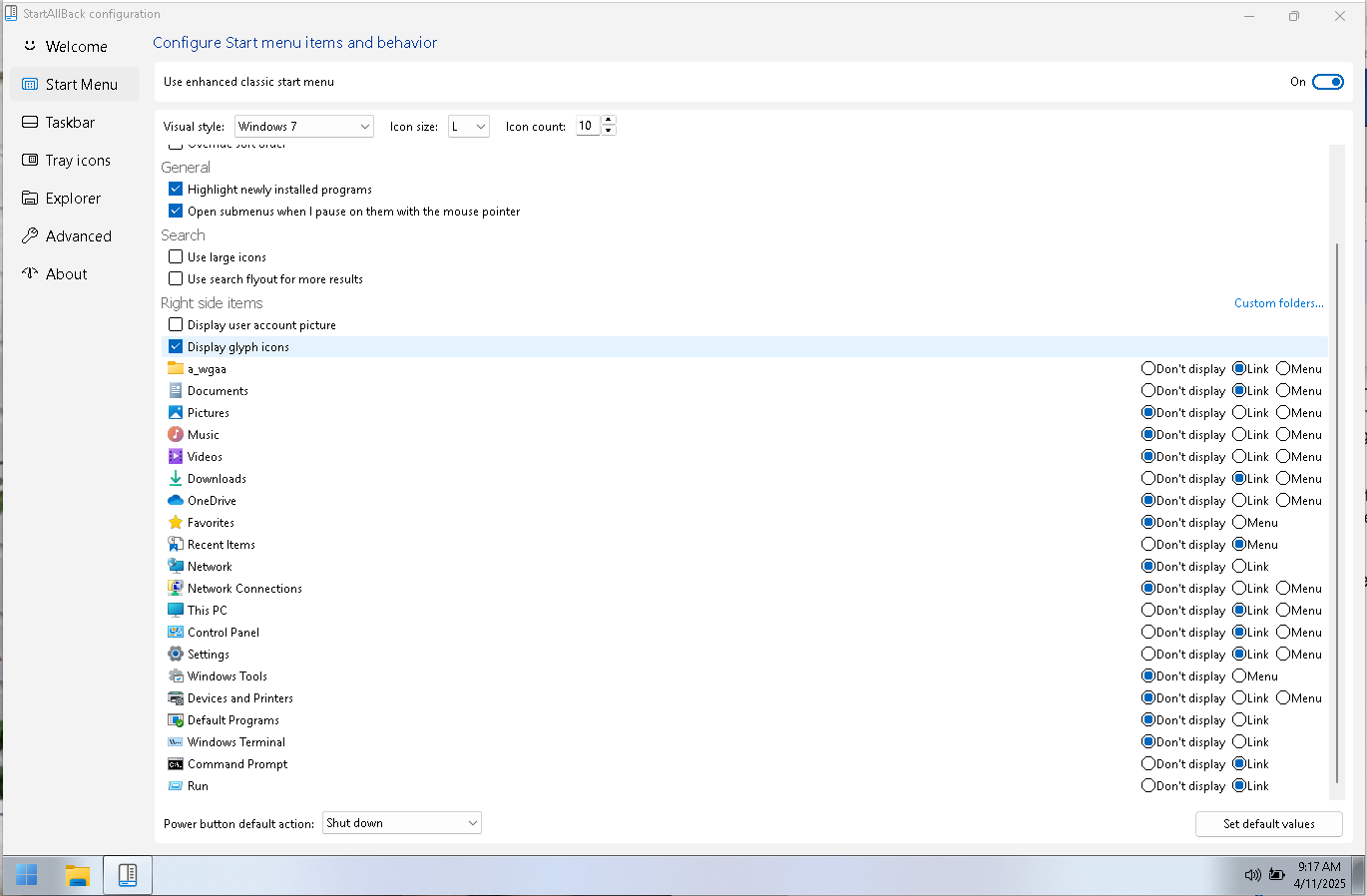Screen dimensions: 1367x896
Task: Click the Control Panel icon
Action: click(x=176, y=632)
